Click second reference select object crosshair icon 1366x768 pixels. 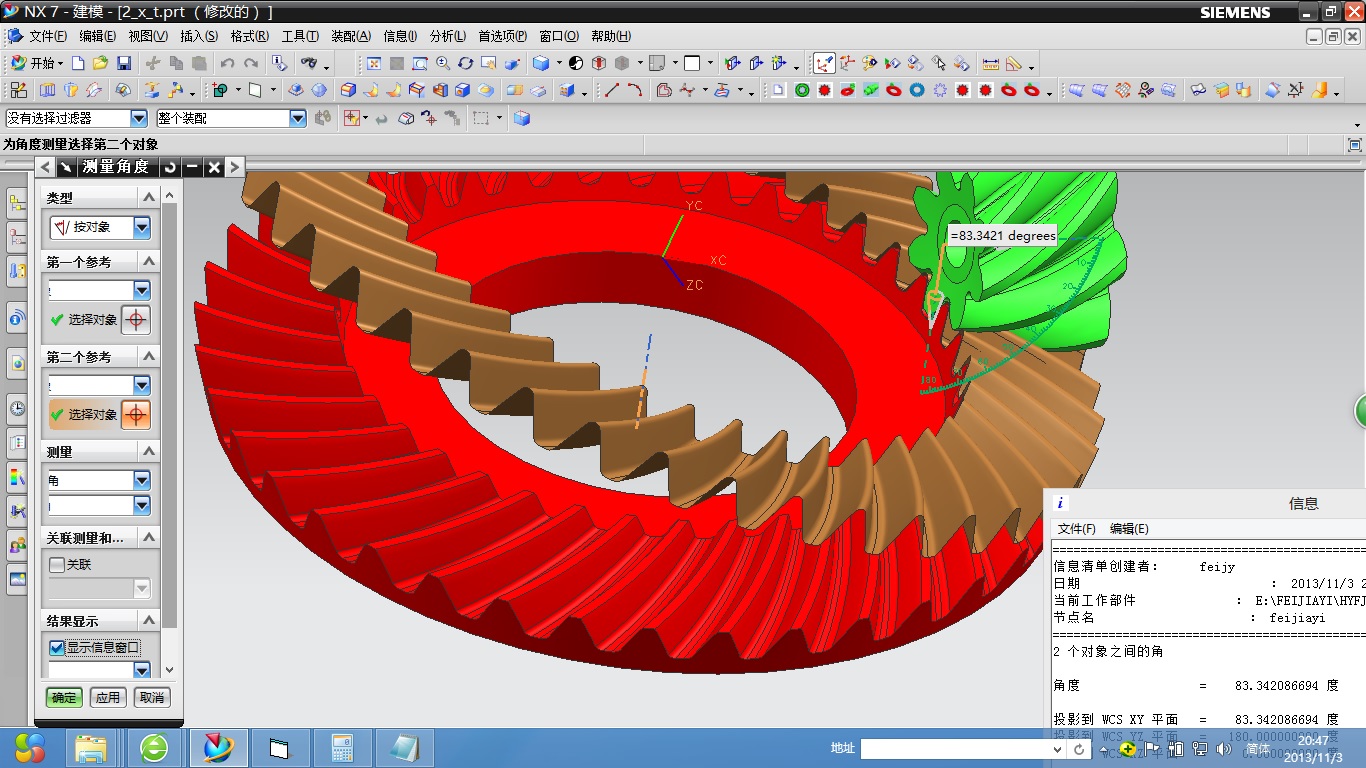click(x=136, y=414)
